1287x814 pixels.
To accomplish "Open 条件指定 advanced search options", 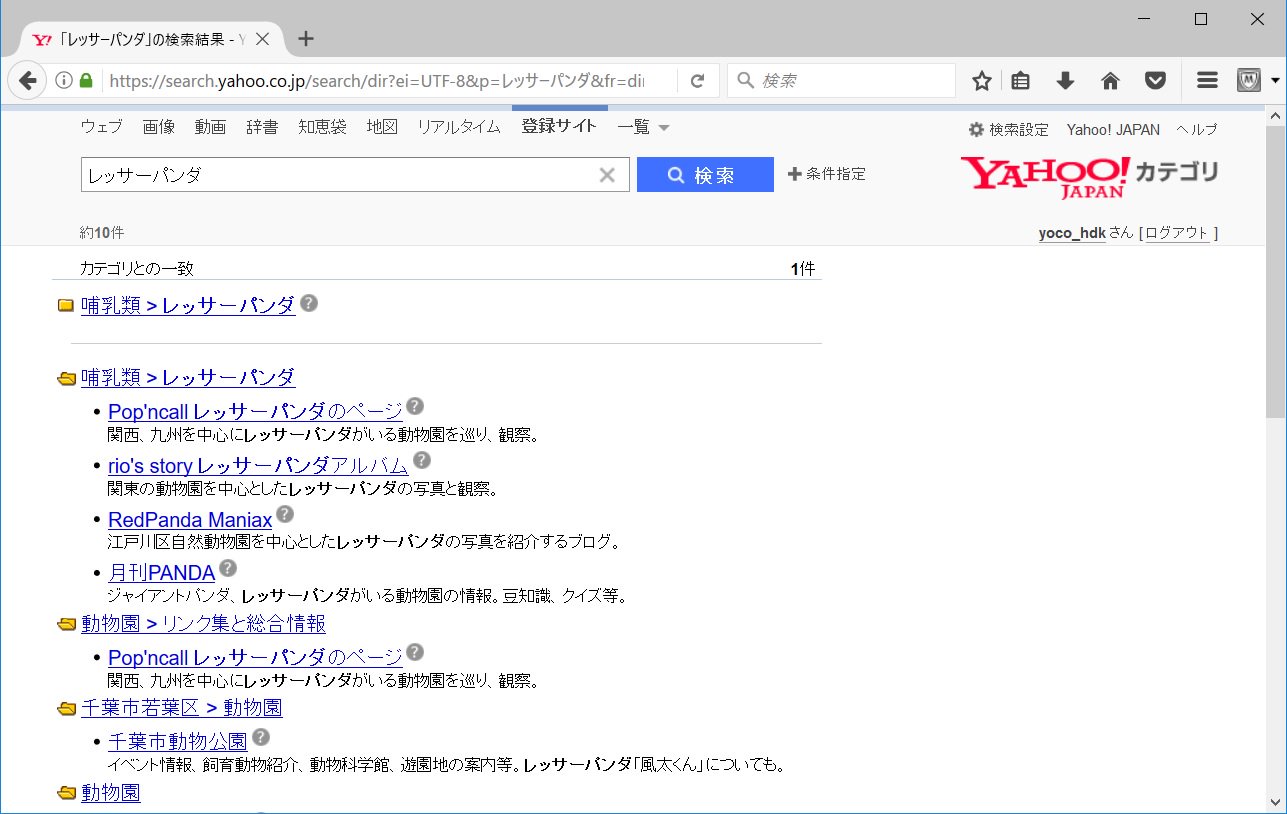I will [x=827, y=174].
